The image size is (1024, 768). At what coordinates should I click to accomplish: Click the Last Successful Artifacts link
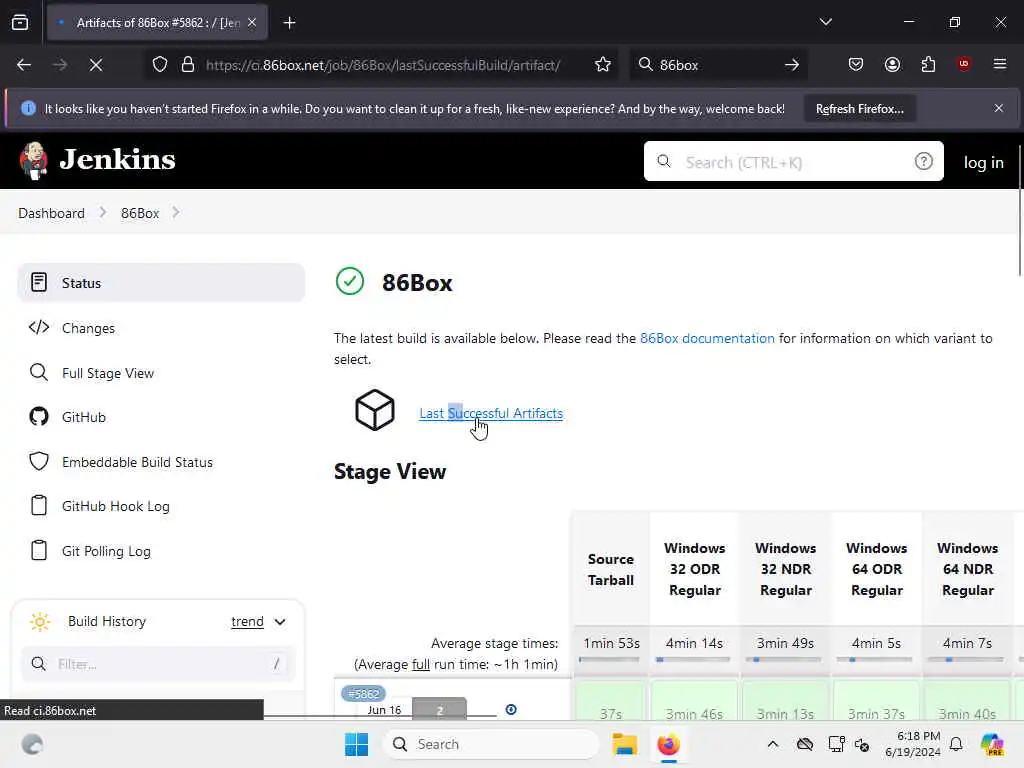[x=491, y=413]
